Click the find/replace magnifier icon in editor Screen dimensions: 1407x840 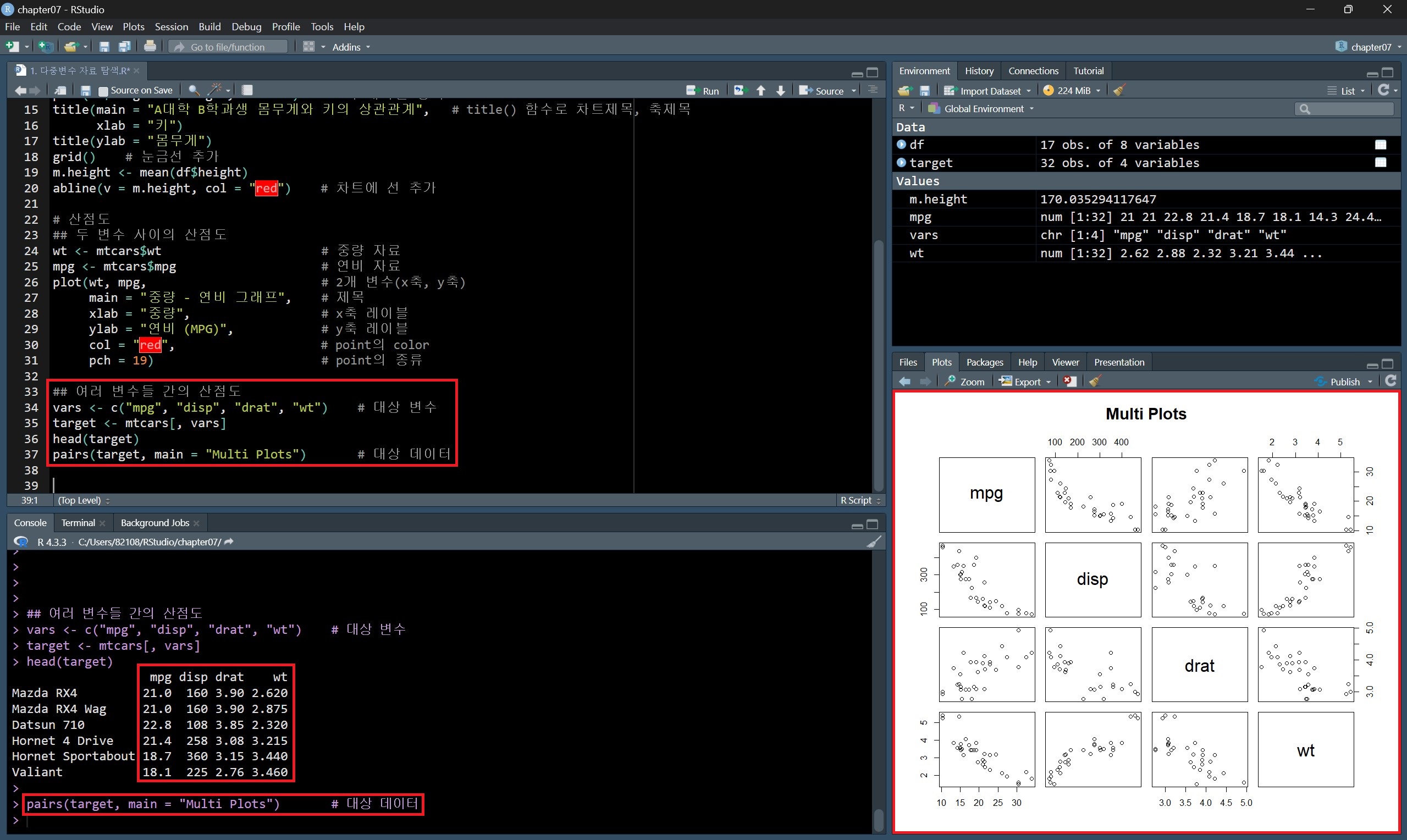(x=194, y=90)
